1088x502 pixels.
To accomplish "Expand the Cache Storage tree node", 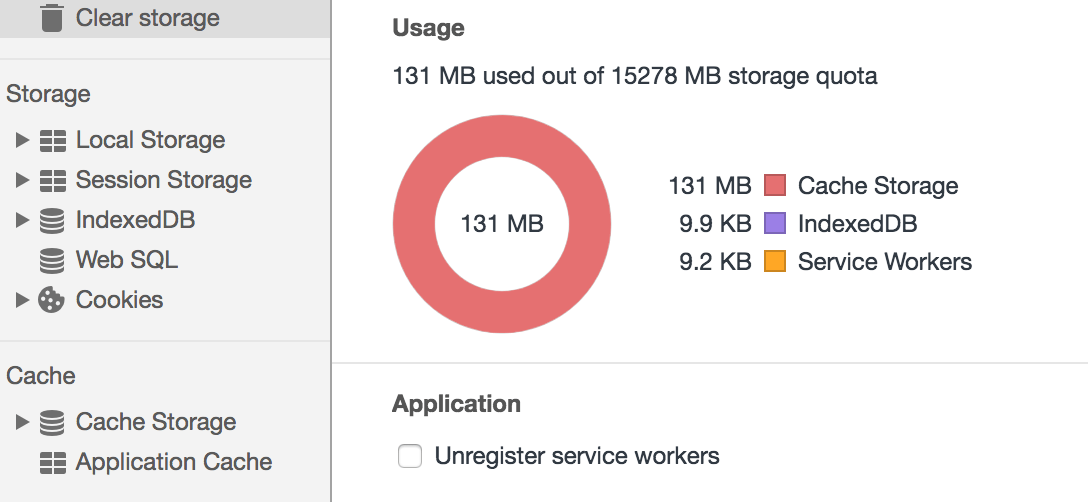I will [x=23, y=422].
